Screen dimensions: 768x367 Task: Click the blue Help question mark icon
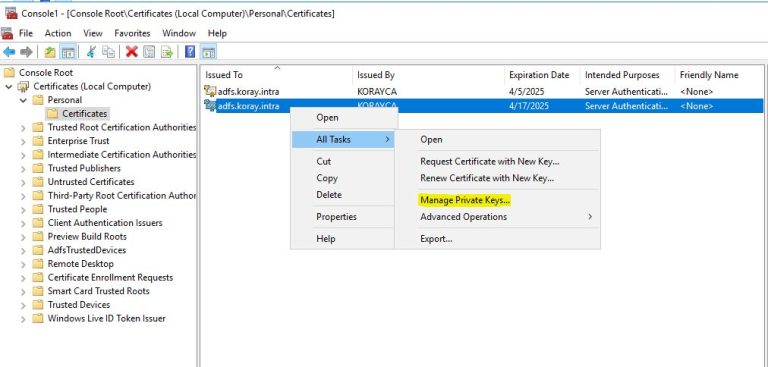coord(190,51)
